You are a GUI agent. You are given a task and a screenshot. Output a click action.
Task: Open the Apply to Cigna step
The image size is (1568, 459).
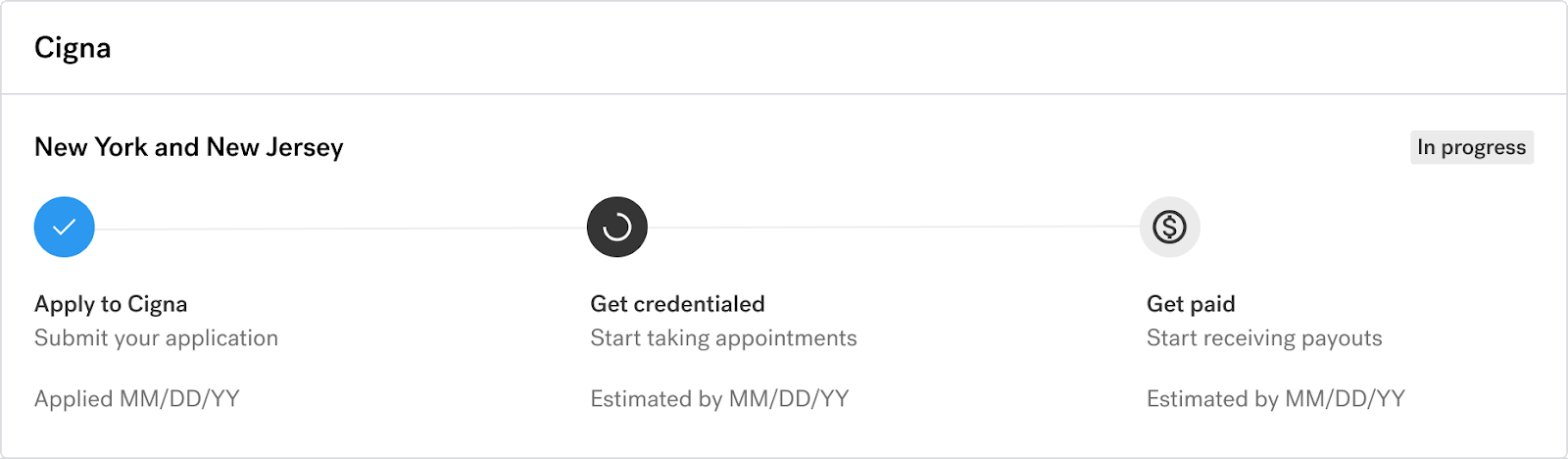(x=111, y=304)
